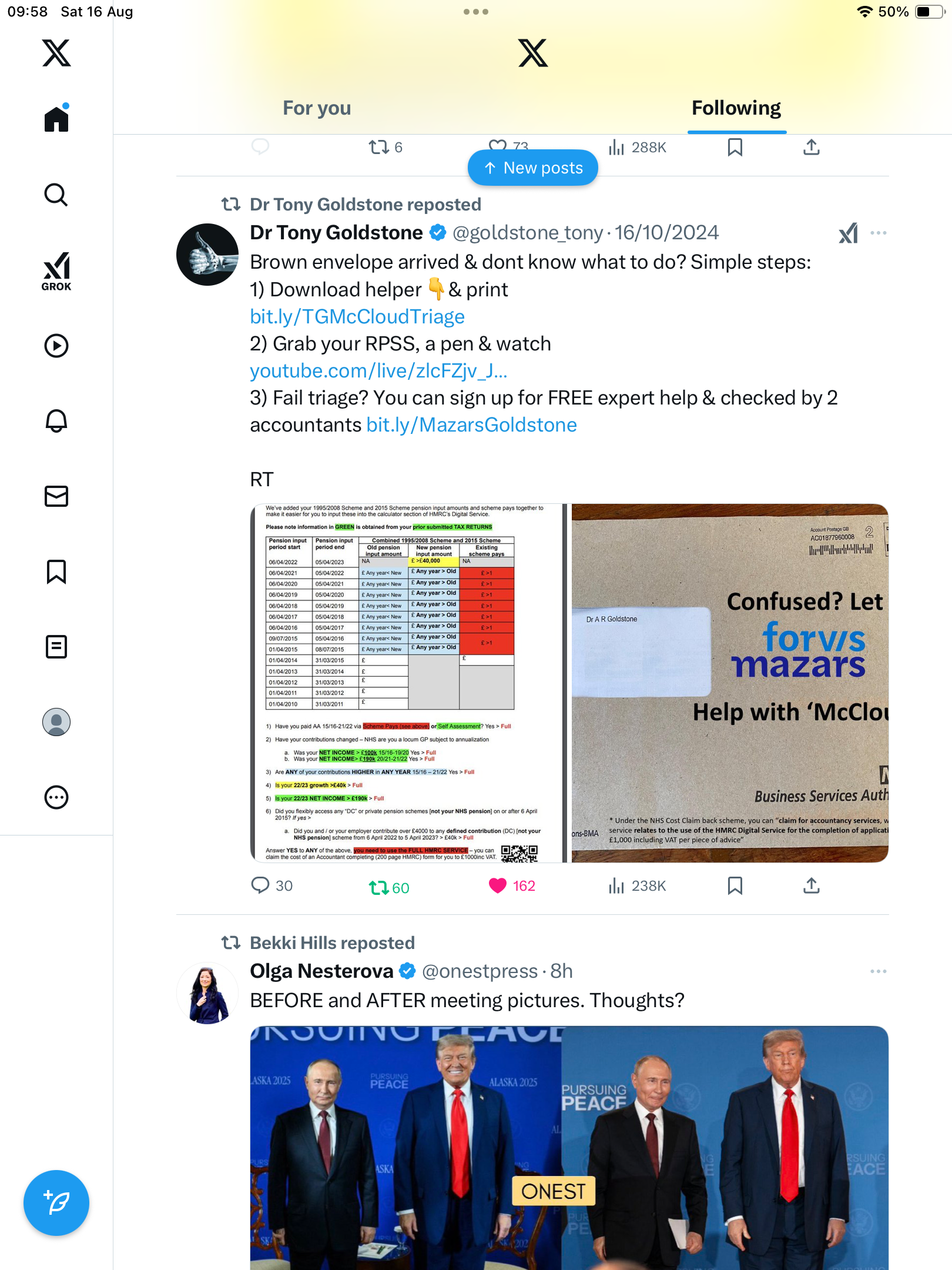Open the Bookmarks sidebar icon
The height and width of the screenshot is (1270, 952).
point(56,571)
